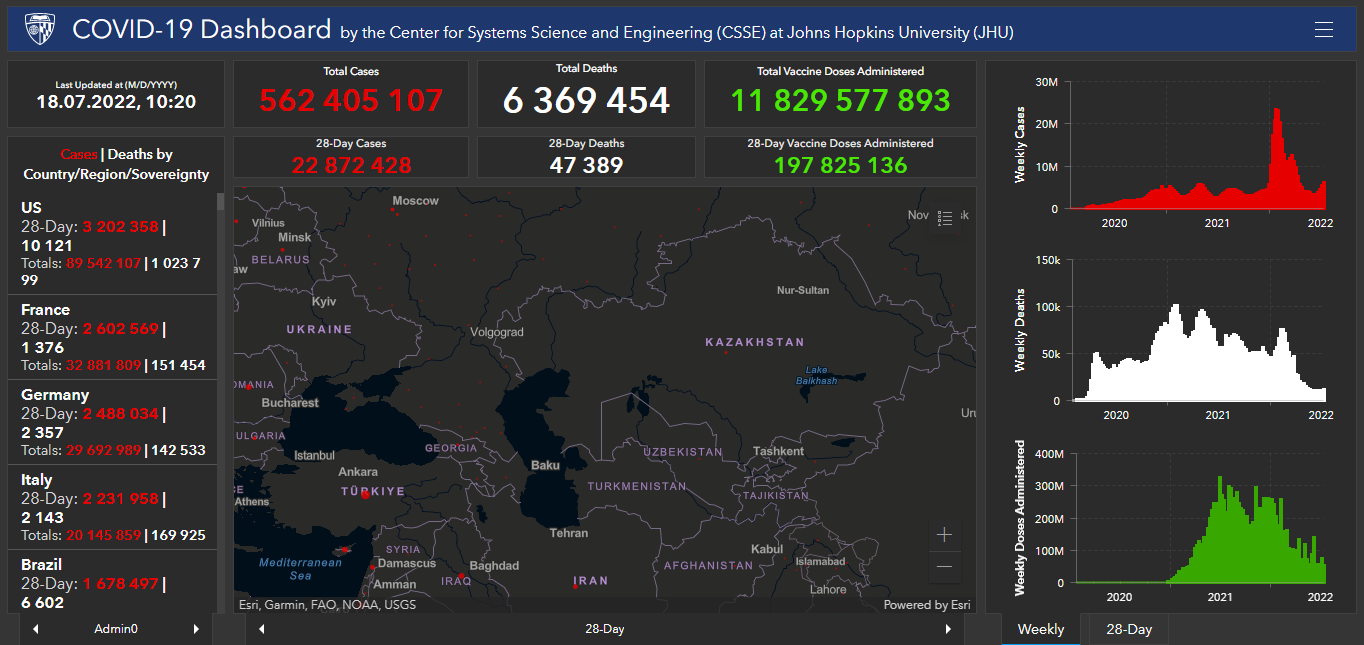The width and height of the screenshot is (1364, 645).
Task: Open the map legend list icon
Action: tap(945, 217)
